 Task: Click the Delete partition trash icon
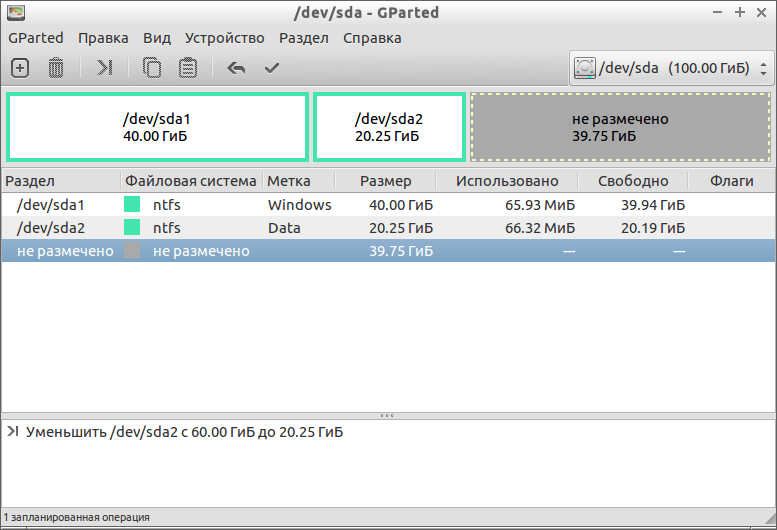pyautogui.click(x=56, y=68)
